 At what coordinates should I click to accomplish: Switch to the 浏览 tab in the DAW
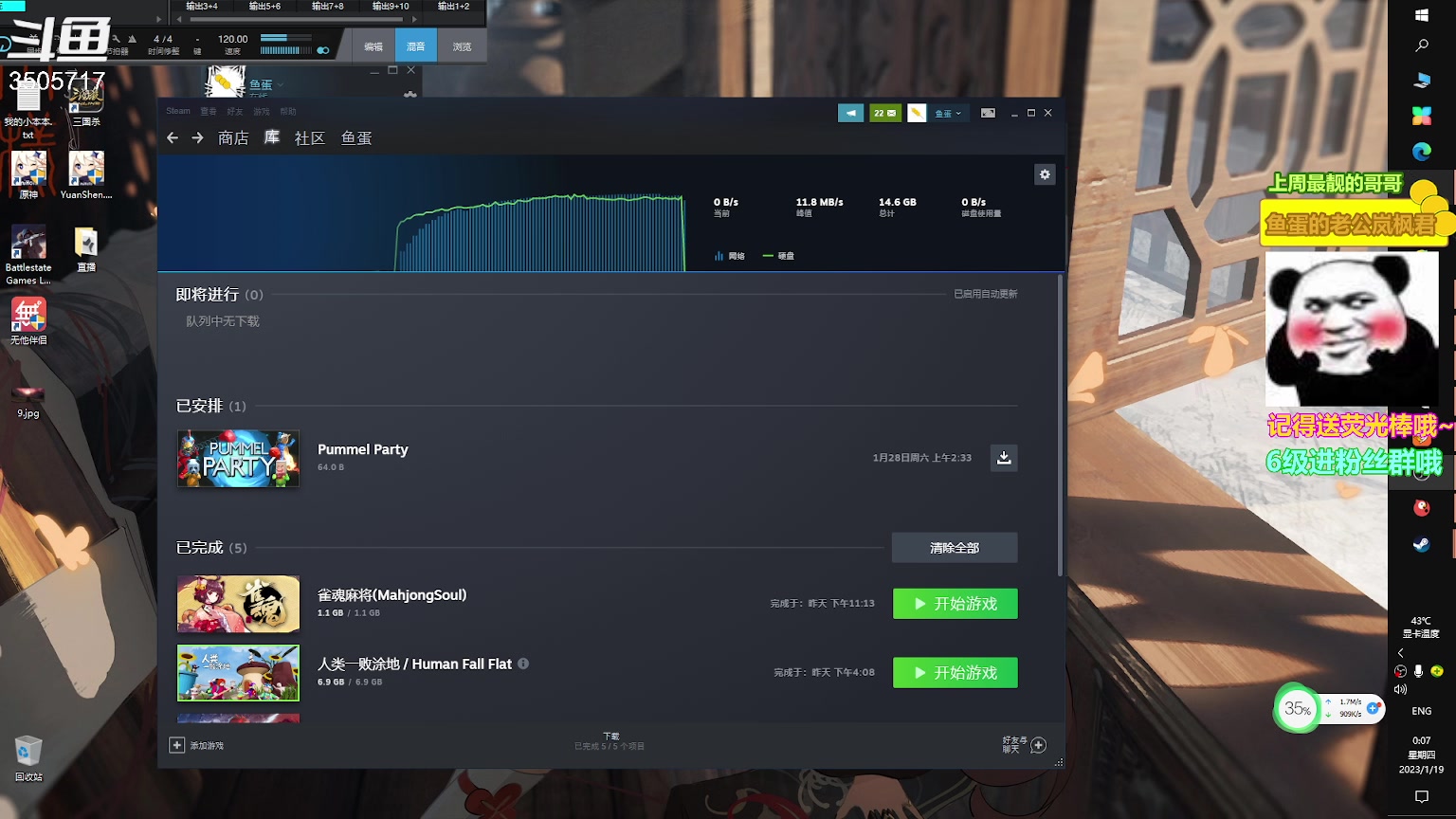click(462, 45)
